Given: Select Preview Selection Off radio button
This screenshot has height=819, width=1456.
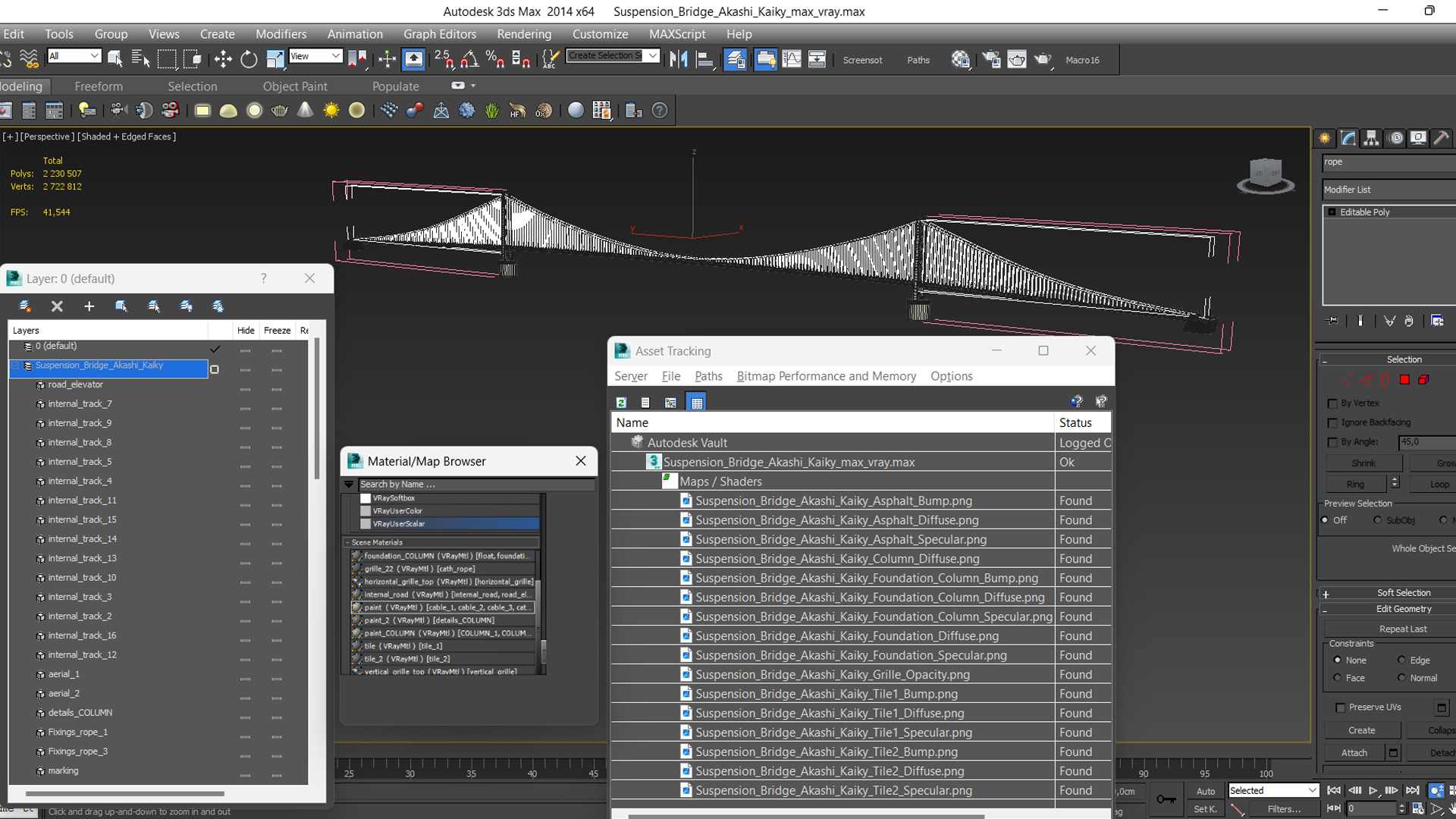Looking at the screenshot, I should [1325, 520].
